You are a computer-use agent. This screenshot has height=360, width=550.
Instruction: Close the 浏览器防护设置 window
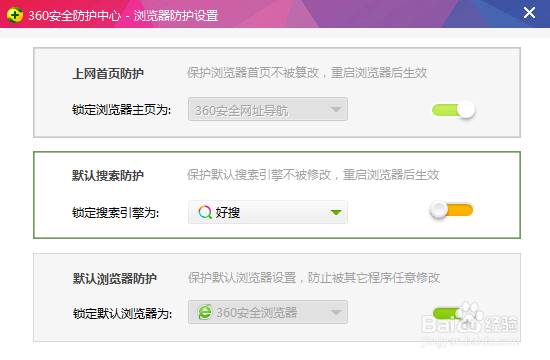point(529,13)
